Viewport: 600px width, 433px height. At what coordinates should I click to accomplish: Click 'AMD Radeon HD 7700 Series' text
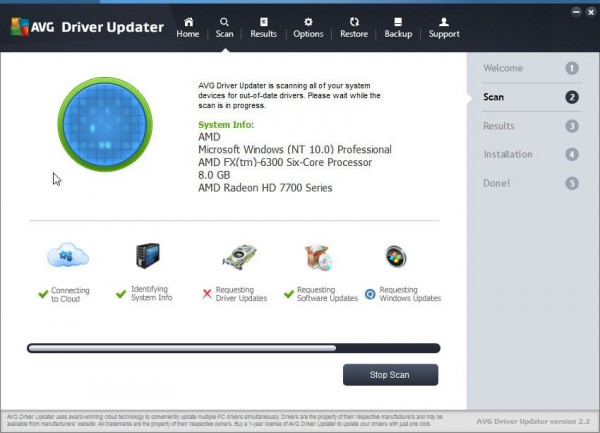[265, 188]
